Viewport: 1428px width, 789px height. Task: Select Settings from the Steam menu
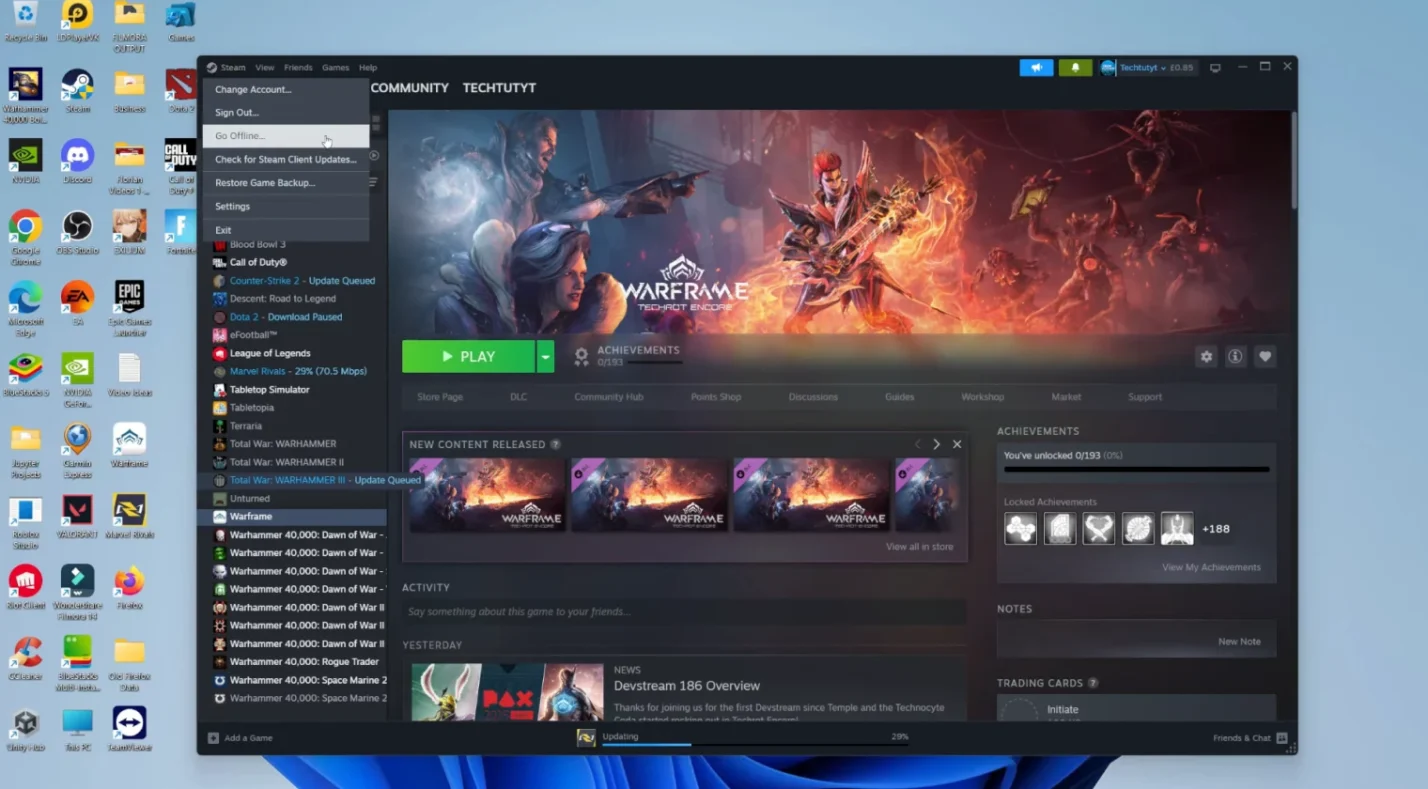click(232, 206)
